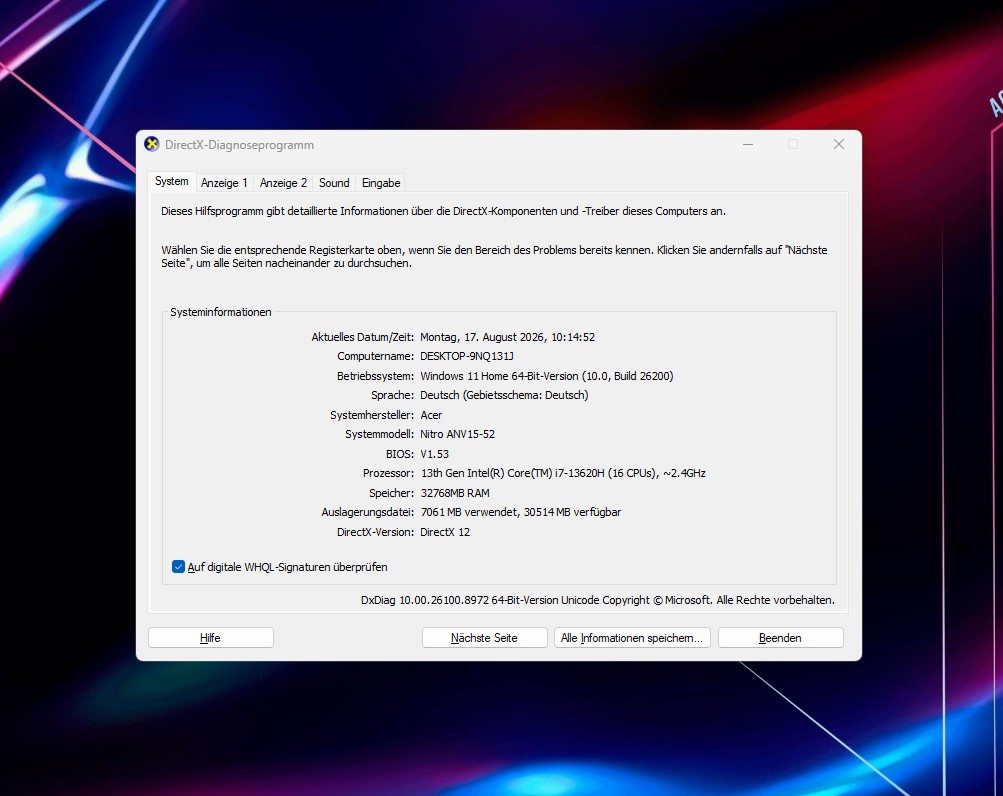Viewport: 1003px width, 796px height.
Task: Click the Systeminformationen group label
Action: click(221, 312)
